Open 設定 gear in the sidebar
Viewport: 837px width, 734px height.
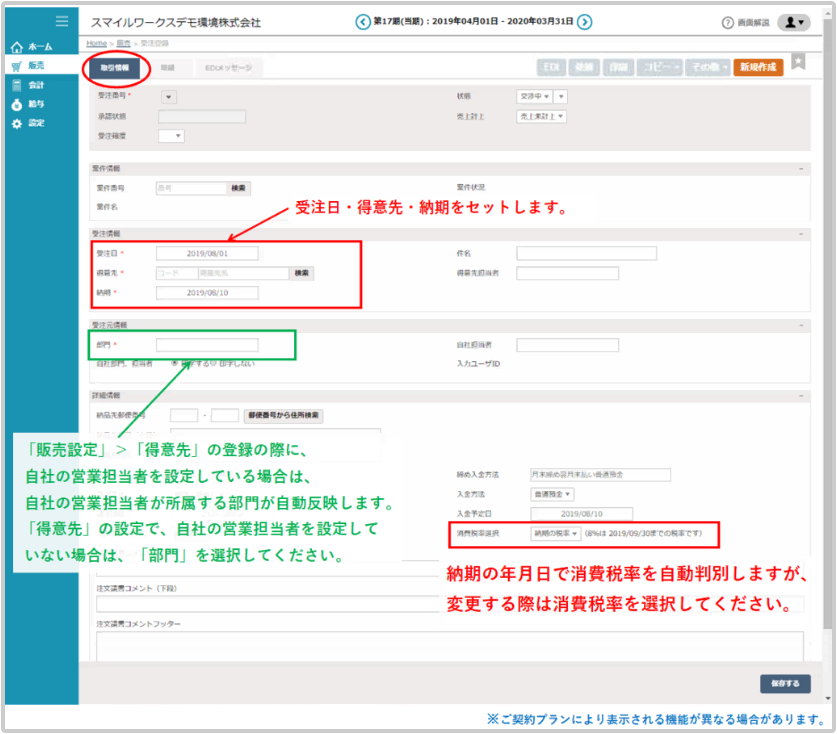(34, 123)
